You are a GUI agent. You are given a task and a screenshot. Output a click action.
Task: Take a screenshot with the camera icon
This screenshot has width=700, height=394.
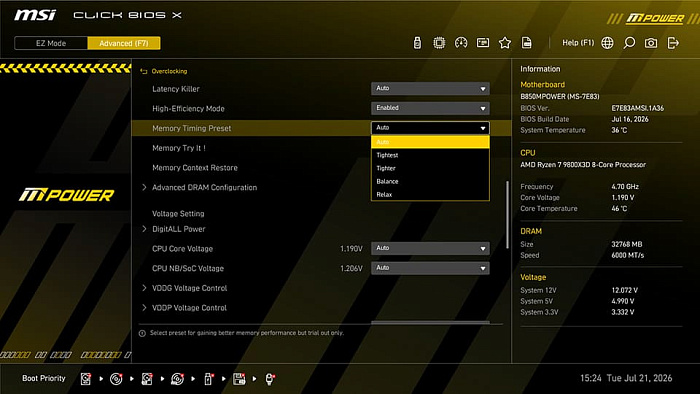[651, 43]
